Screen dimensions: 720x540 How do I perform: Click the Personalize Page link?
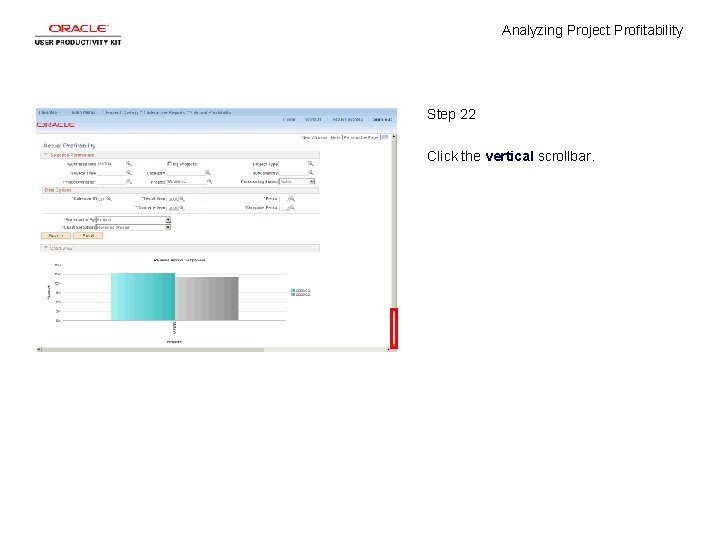coord(361,137)
